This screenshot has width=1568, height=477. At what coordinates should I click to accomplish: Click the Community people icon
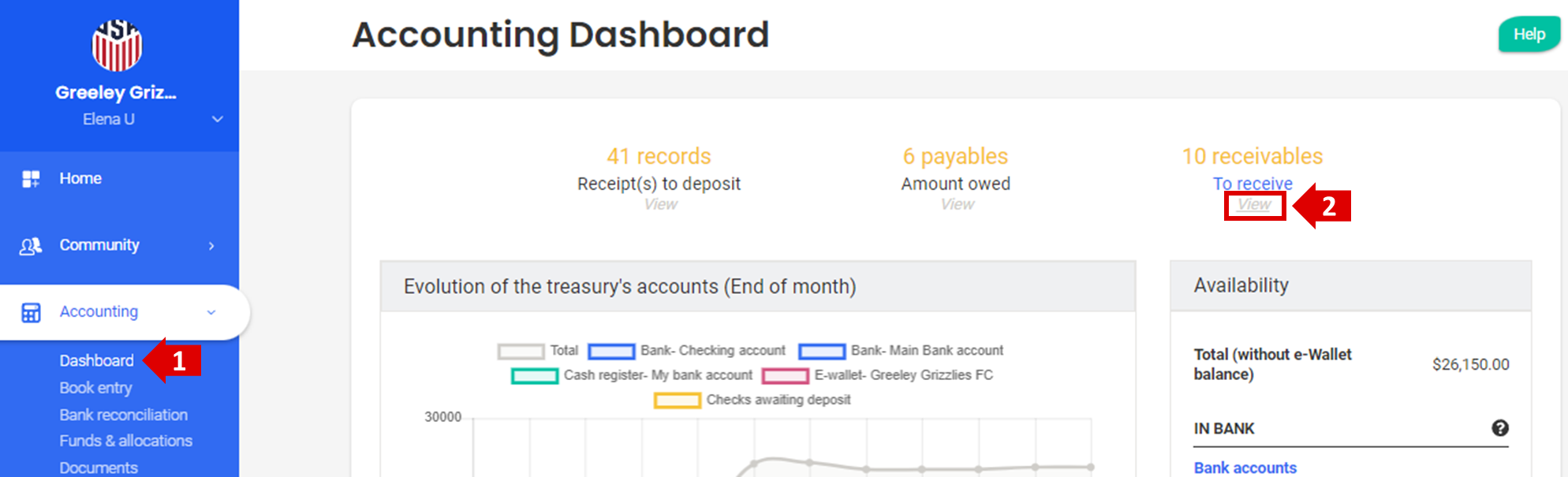(x=31, y=246)
